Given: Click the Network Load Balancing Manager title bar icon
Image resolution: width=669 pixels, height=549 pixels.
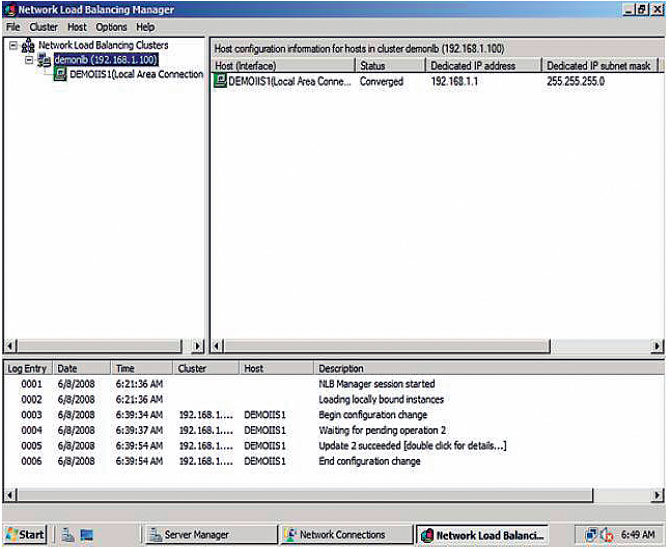Looking at the screenshot, I should (9, 9).
